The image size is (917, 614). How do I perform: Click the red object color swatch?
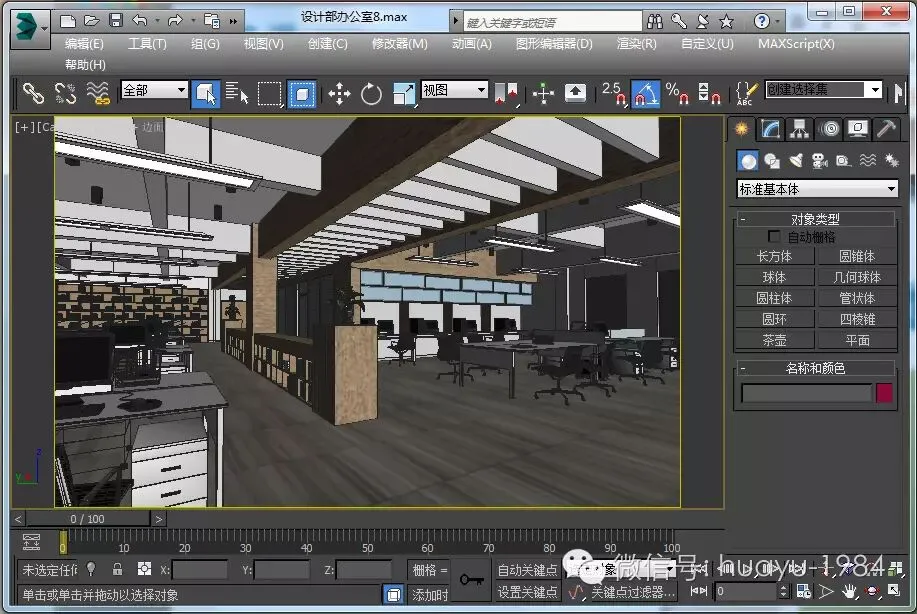[884, 393]
